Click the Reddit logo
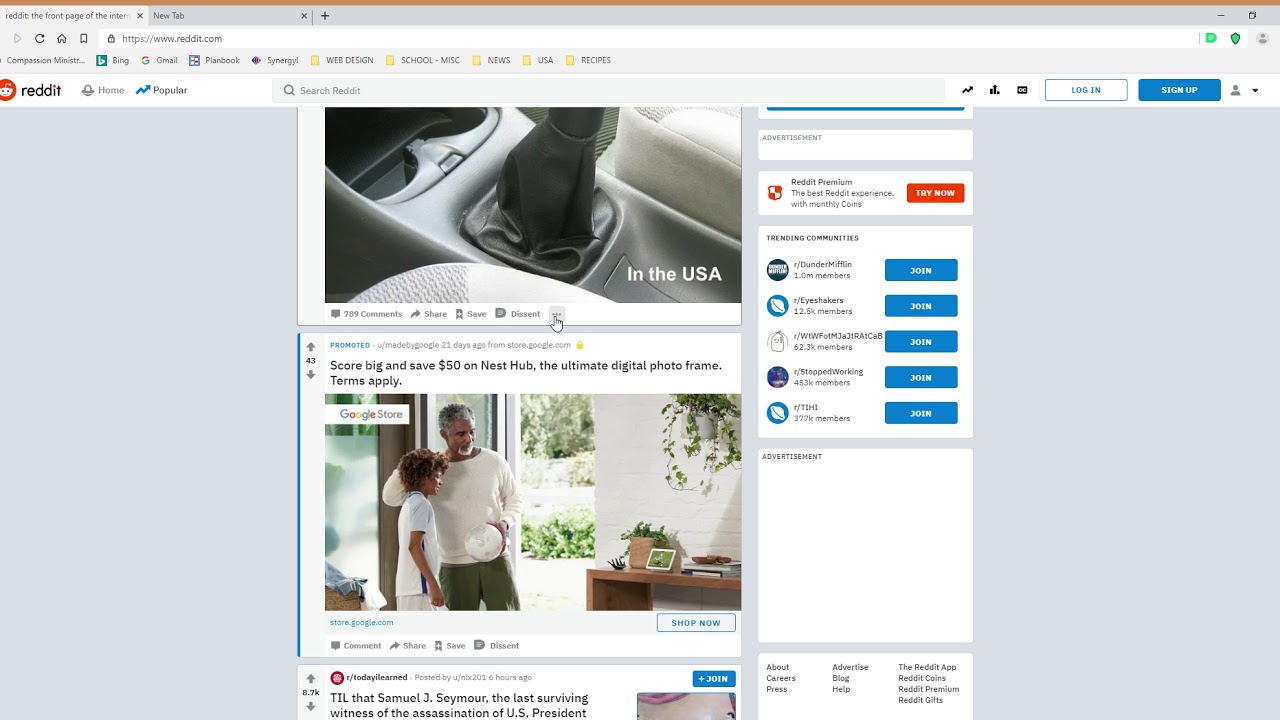The height and width of the screenshot is (720, 1280). 30,90
